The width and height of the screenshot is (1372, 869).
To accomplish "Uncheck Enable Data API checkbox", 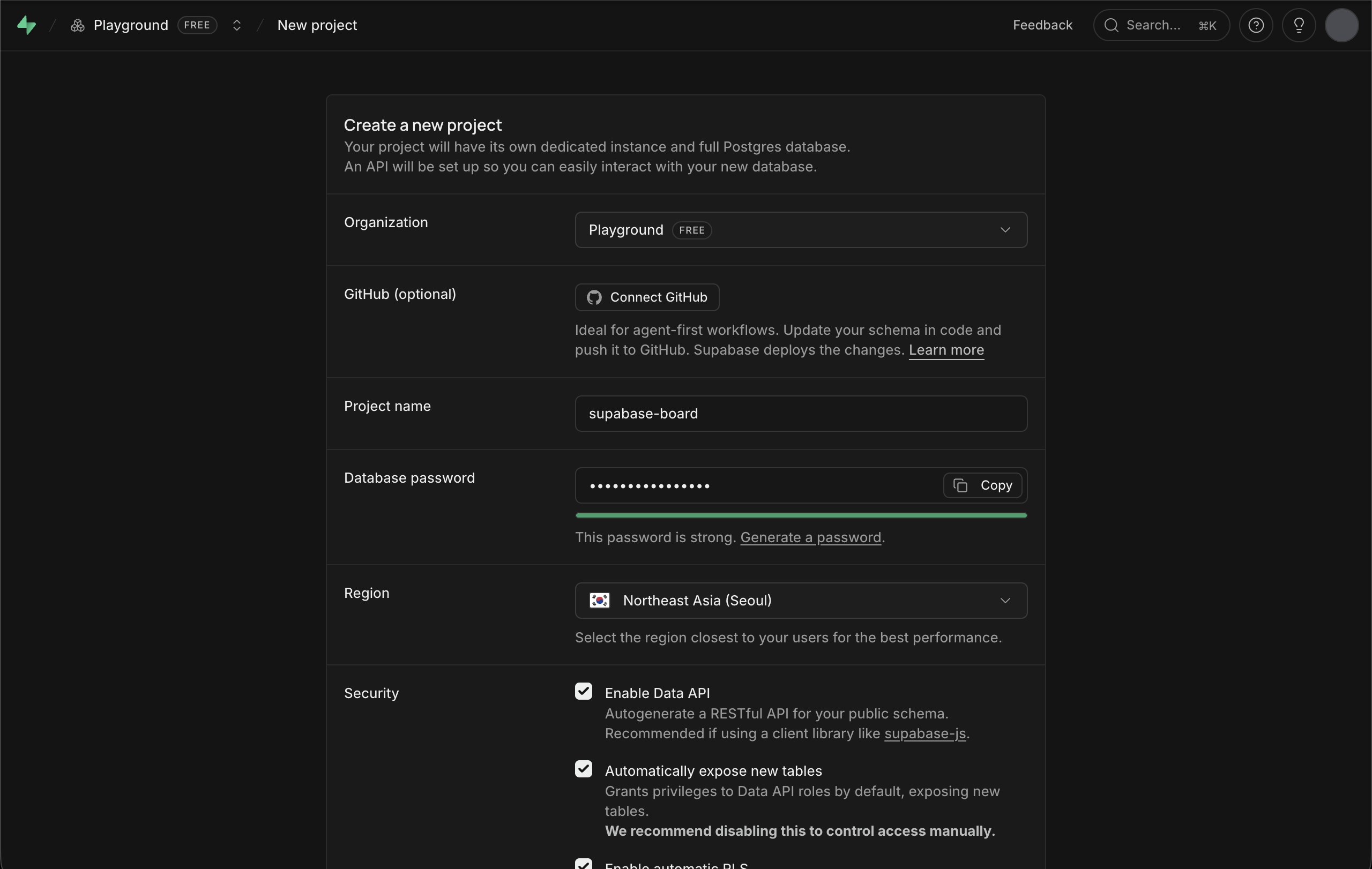I will pyautogui.click(x=584, y=691).
